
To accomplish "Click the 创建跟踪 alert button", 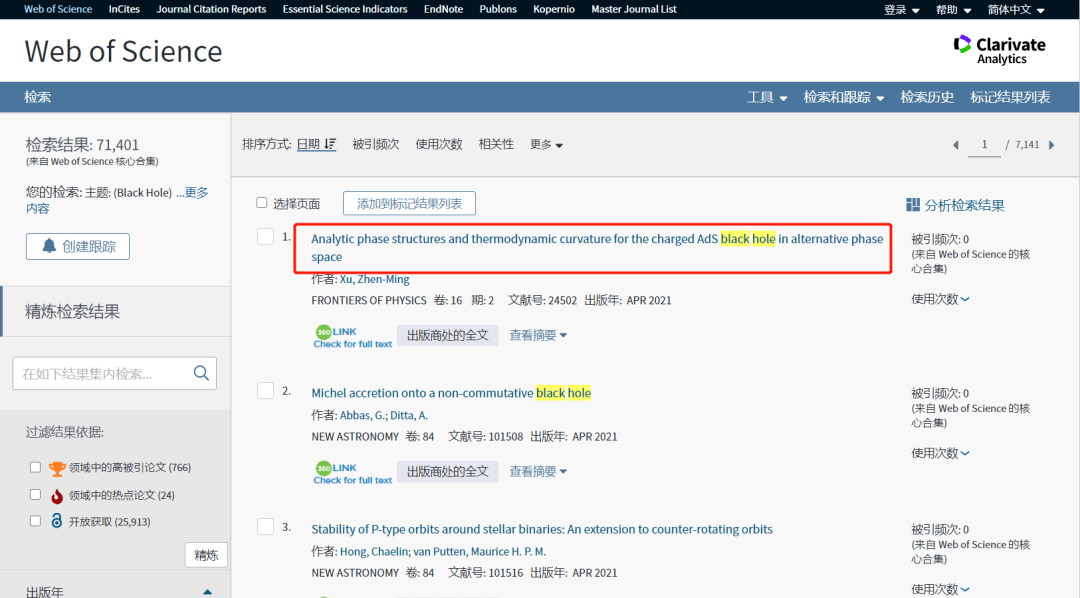I will click(78, 246).
